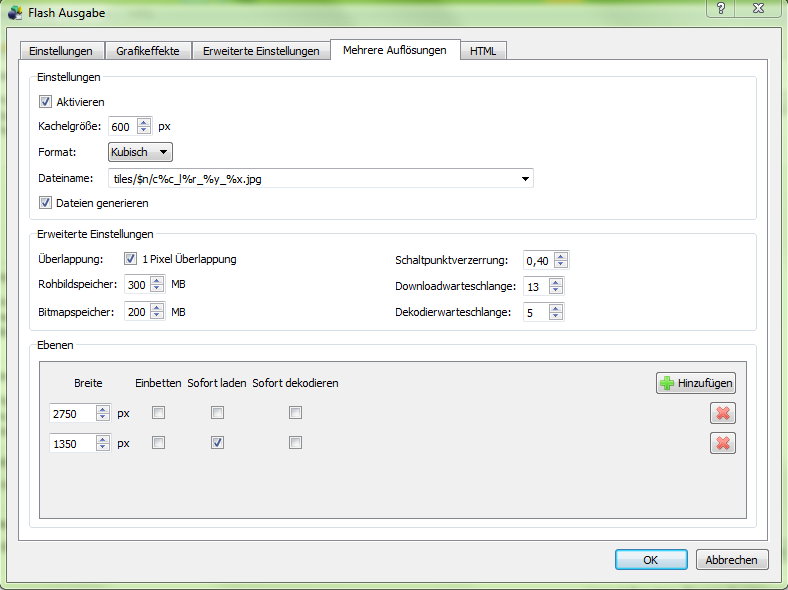This screenshot has width=788, height=590.
Task: Open the Erweiterte Einstellungen tab
Action: [x=261, y=51]
